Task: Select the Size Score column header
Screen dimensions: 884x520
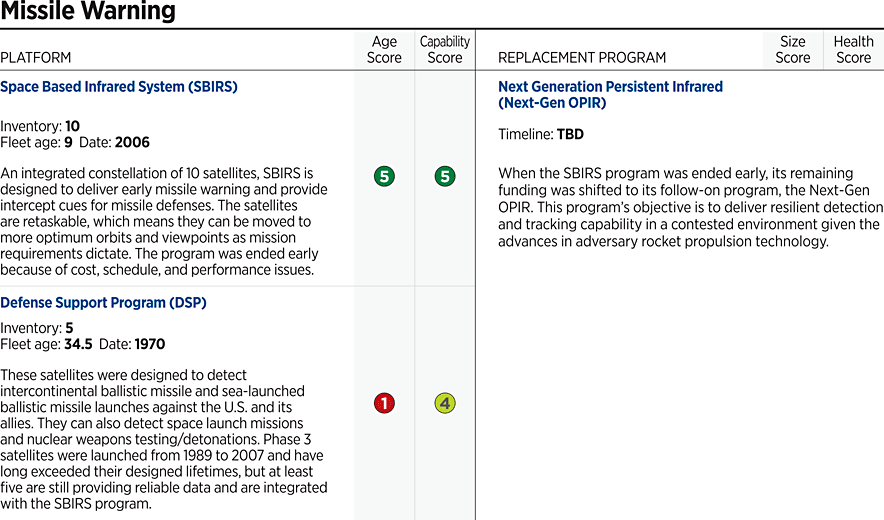Action: pyautogui.click(x=792, y=50)
